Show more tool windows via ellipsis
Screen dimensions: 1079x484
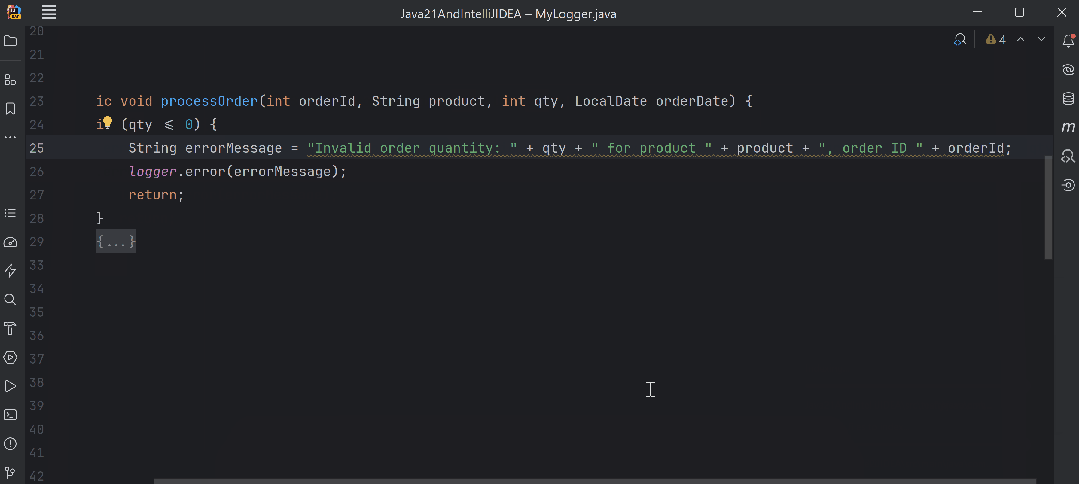(10, 137)
